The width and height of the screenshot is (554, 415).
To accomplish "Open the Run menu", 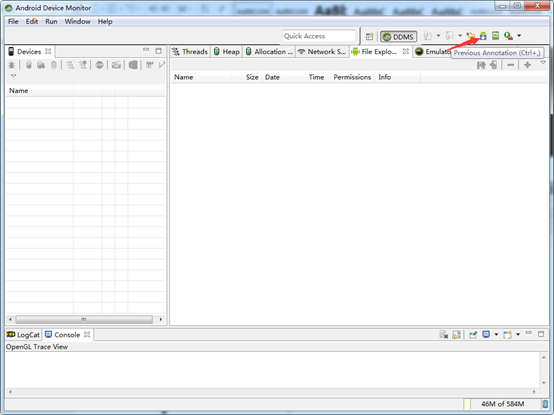I will (51, 22).
